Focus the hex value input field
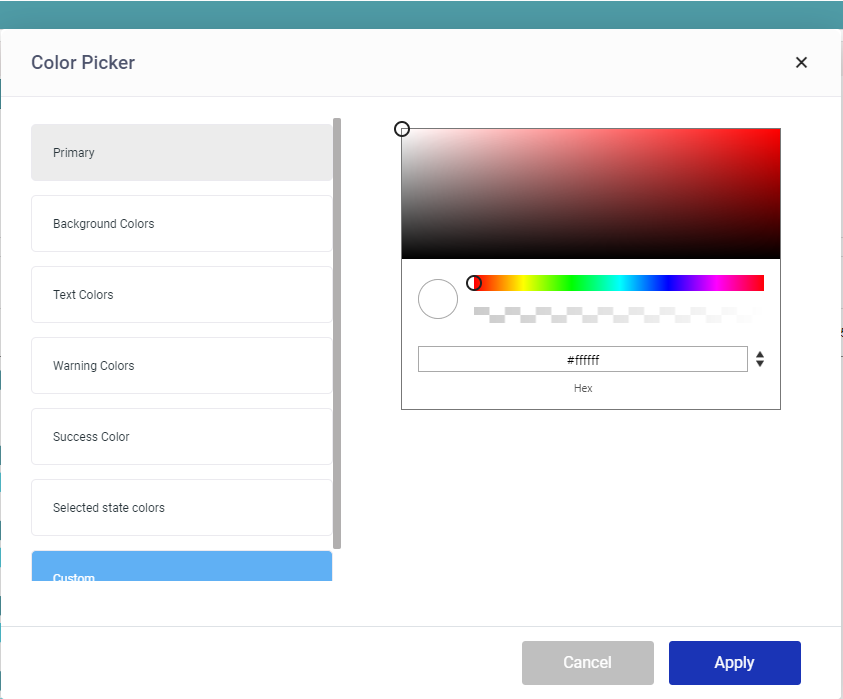Image resolution: width=843 pixels, height=699 pixels. tap(582, 360)
